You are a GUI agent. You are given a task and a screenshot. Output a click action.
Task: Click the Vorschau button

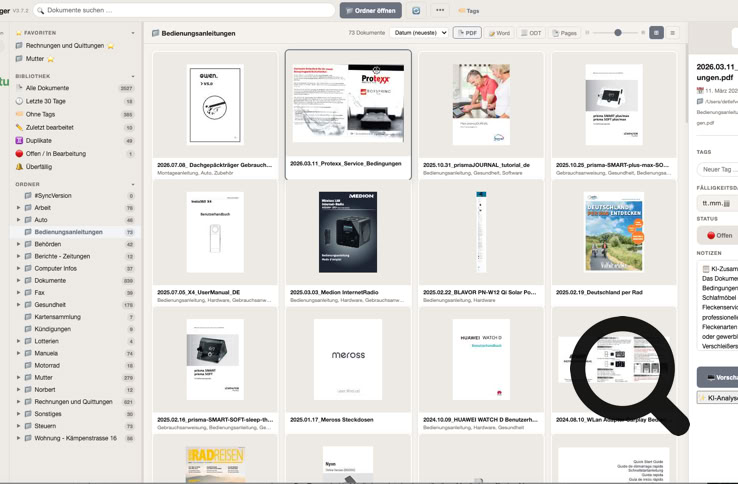click(718, 377)
